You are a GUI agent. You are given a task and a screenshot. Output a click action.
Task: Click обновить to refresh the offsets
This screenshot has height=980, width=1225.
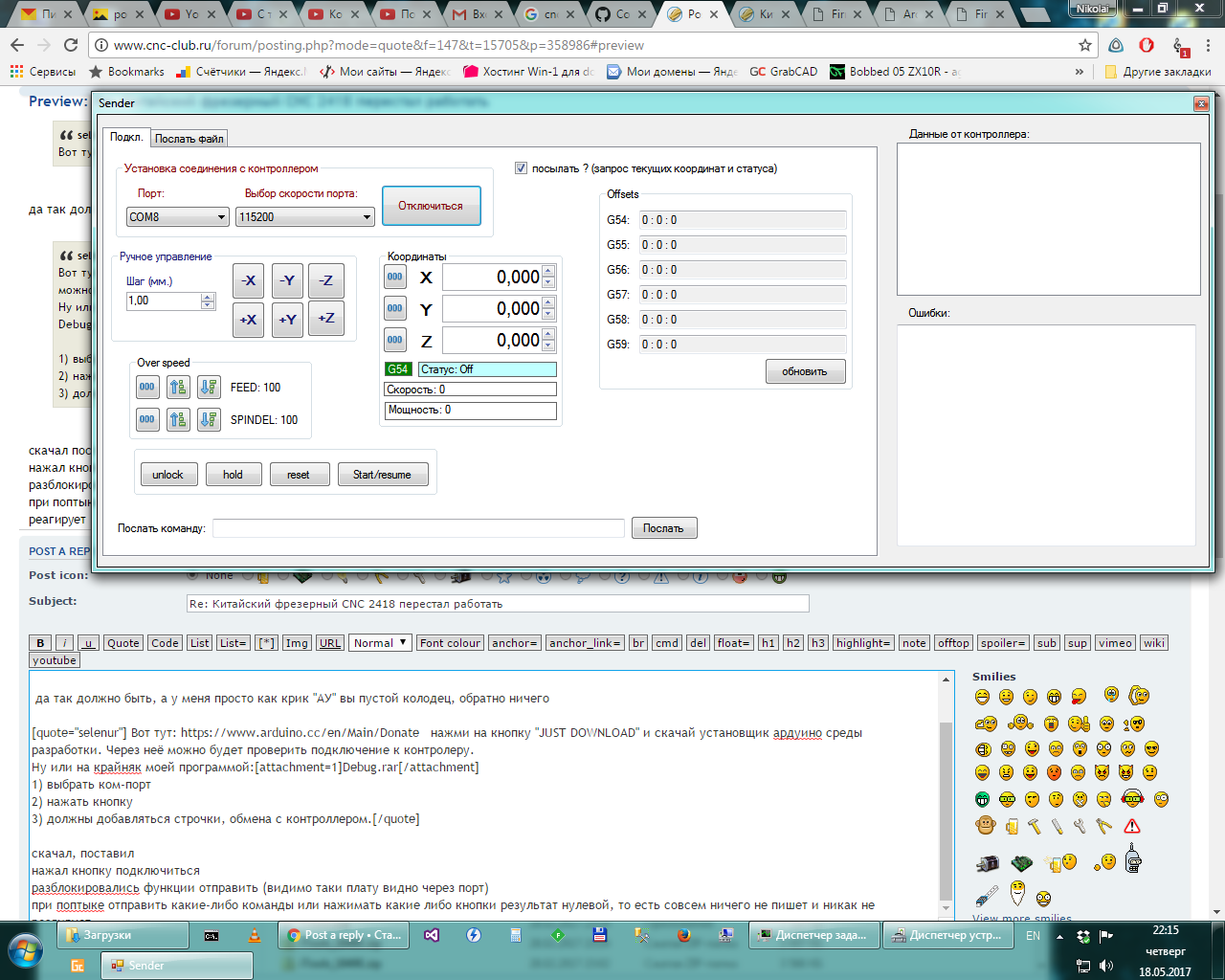pyautogui.click(x=805, y=371)
